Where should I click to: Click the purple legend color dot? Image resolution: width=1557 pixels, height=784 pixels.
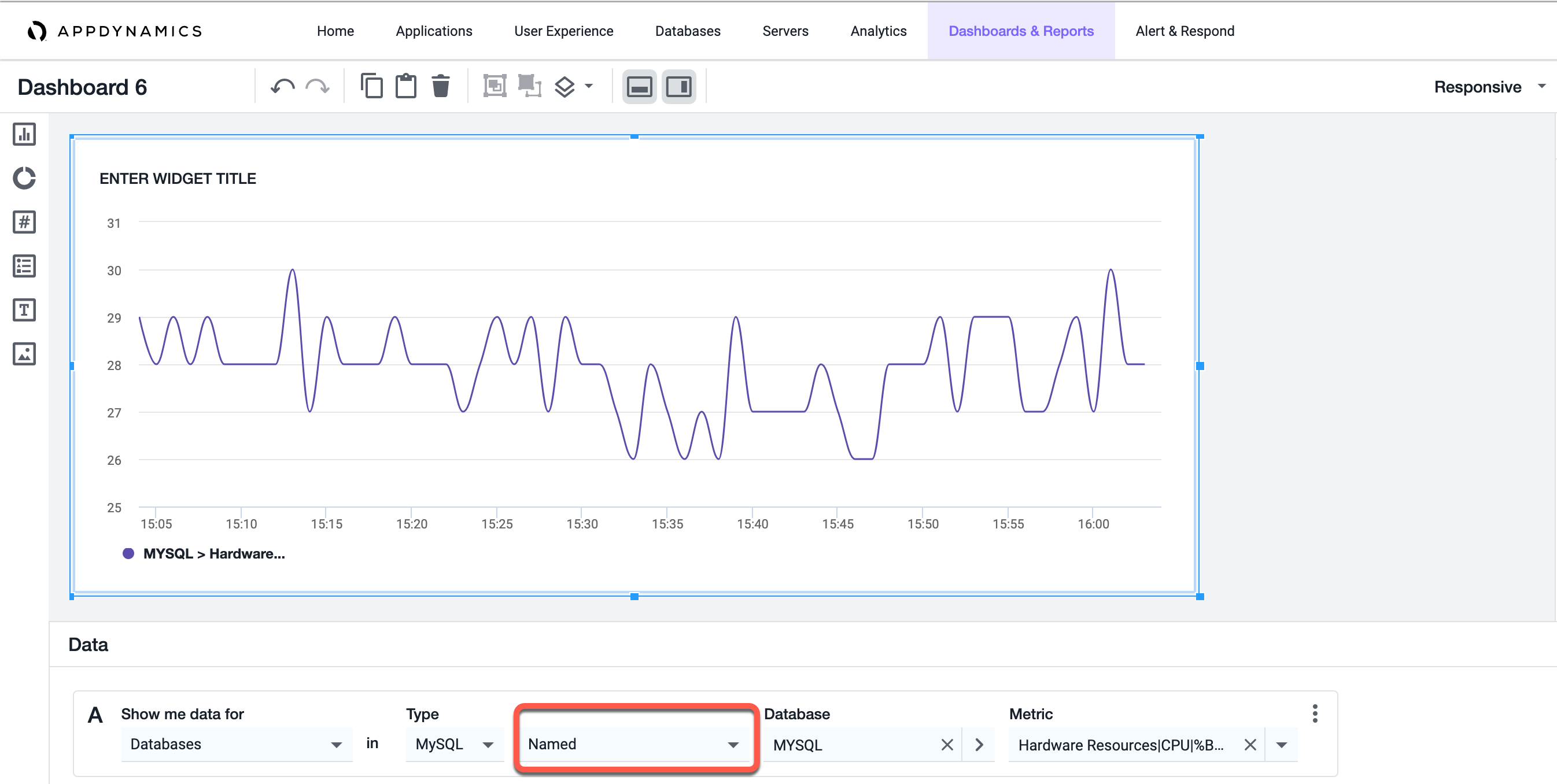[128, 554]
